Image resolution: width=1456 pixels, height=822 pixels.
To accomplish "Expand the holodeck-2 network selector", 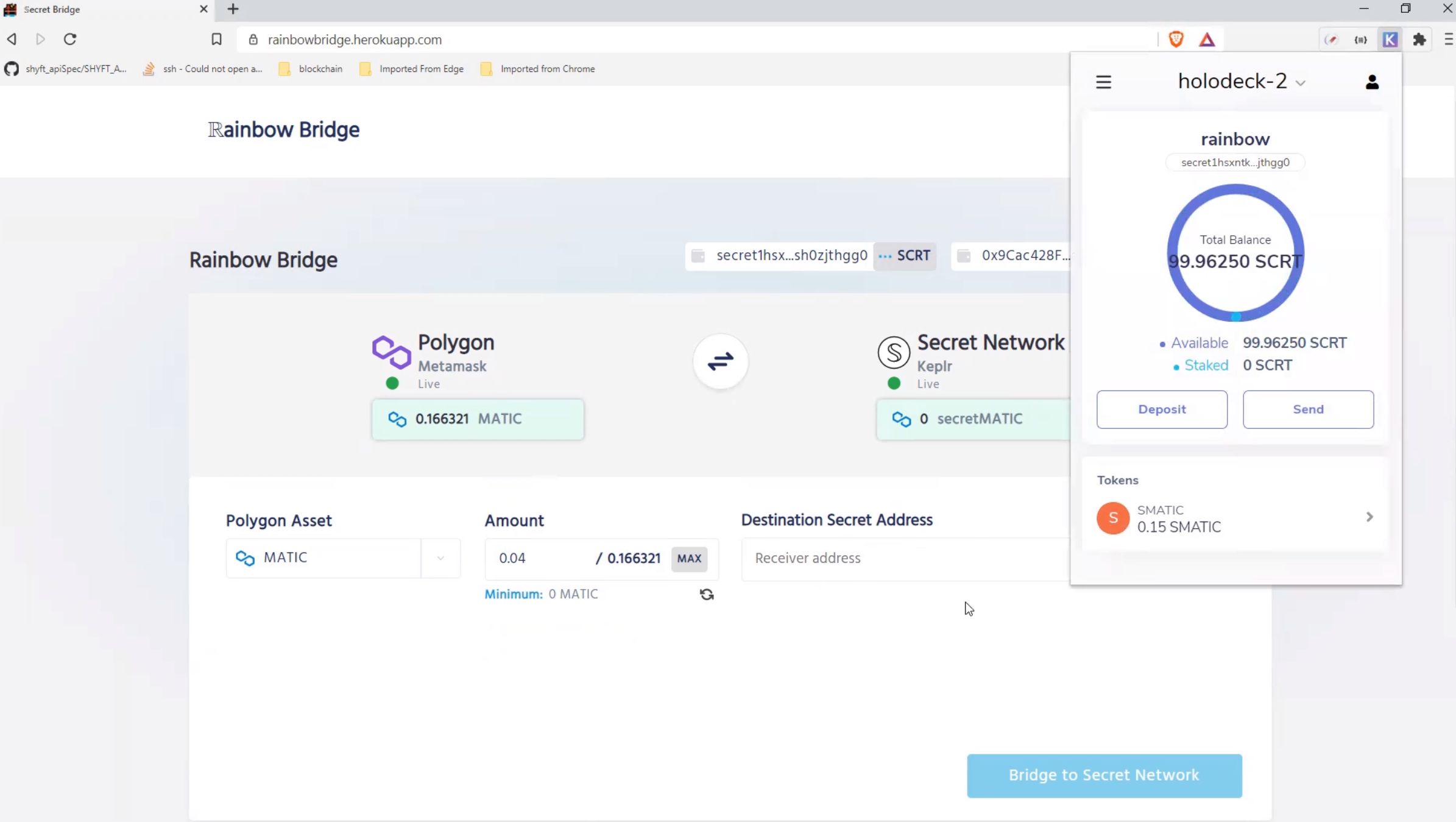I will 1242,81.
